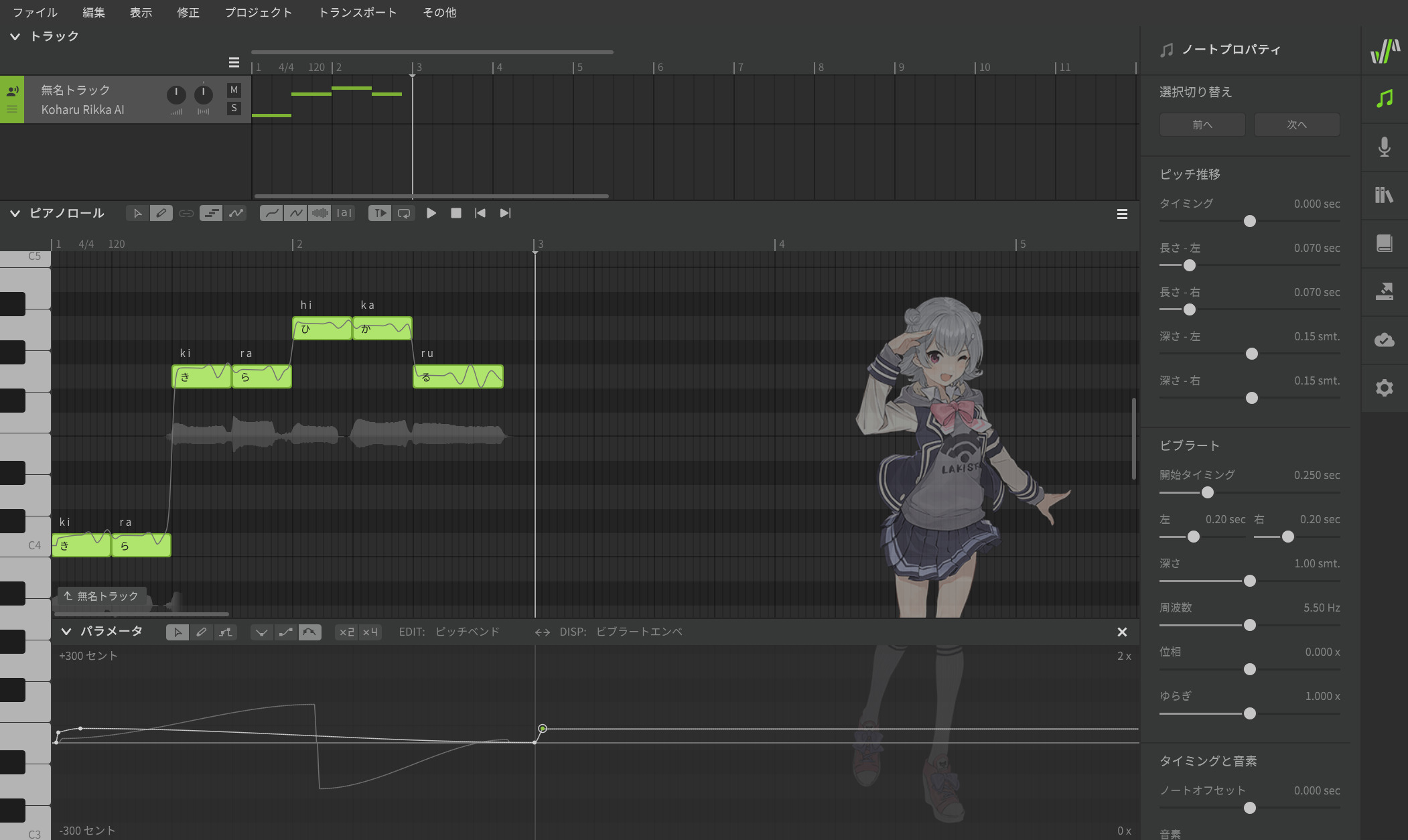Swap edit and display parameters arrow

click(x=543, y=632)
